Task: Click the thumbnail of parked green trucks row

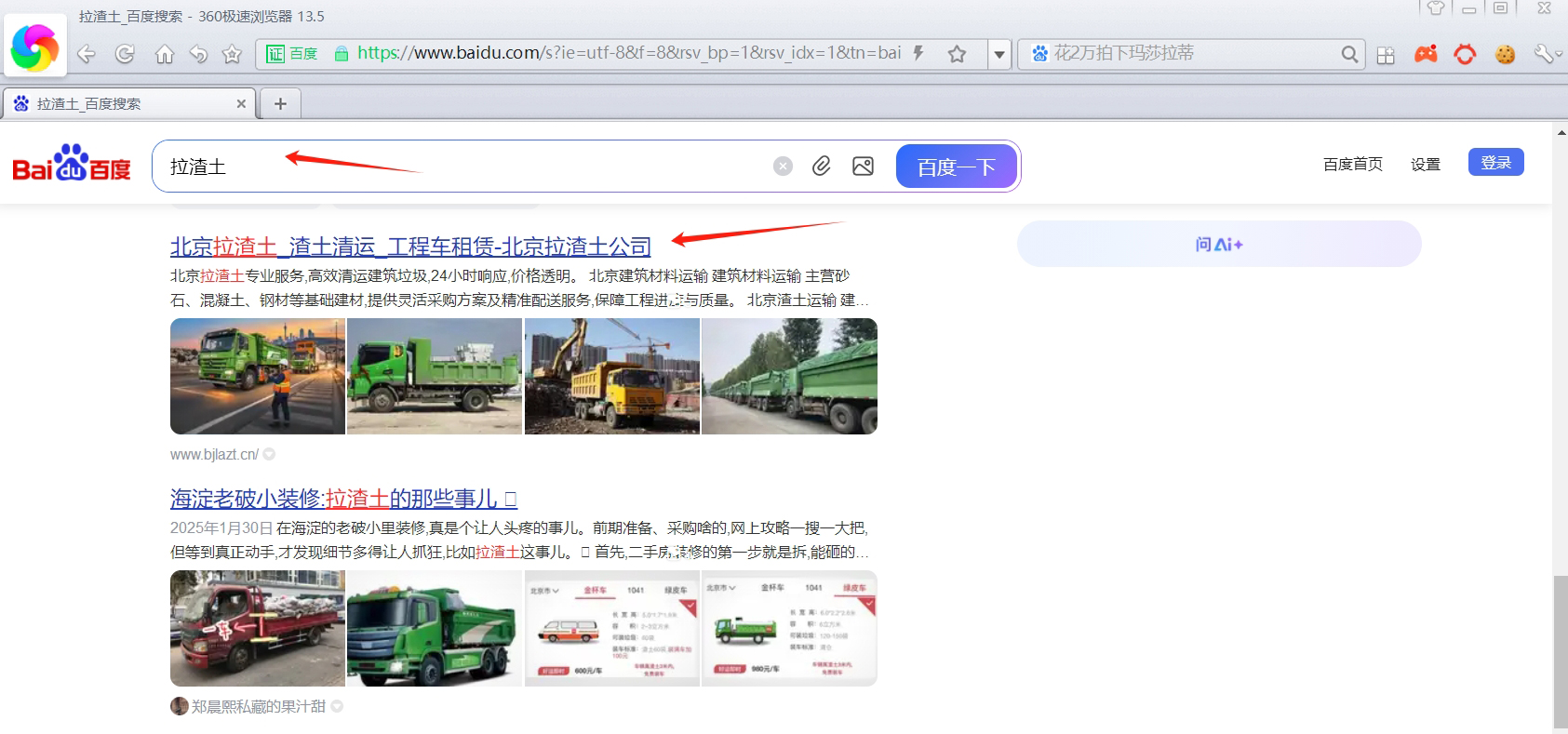Action: [x=789, y=376]
